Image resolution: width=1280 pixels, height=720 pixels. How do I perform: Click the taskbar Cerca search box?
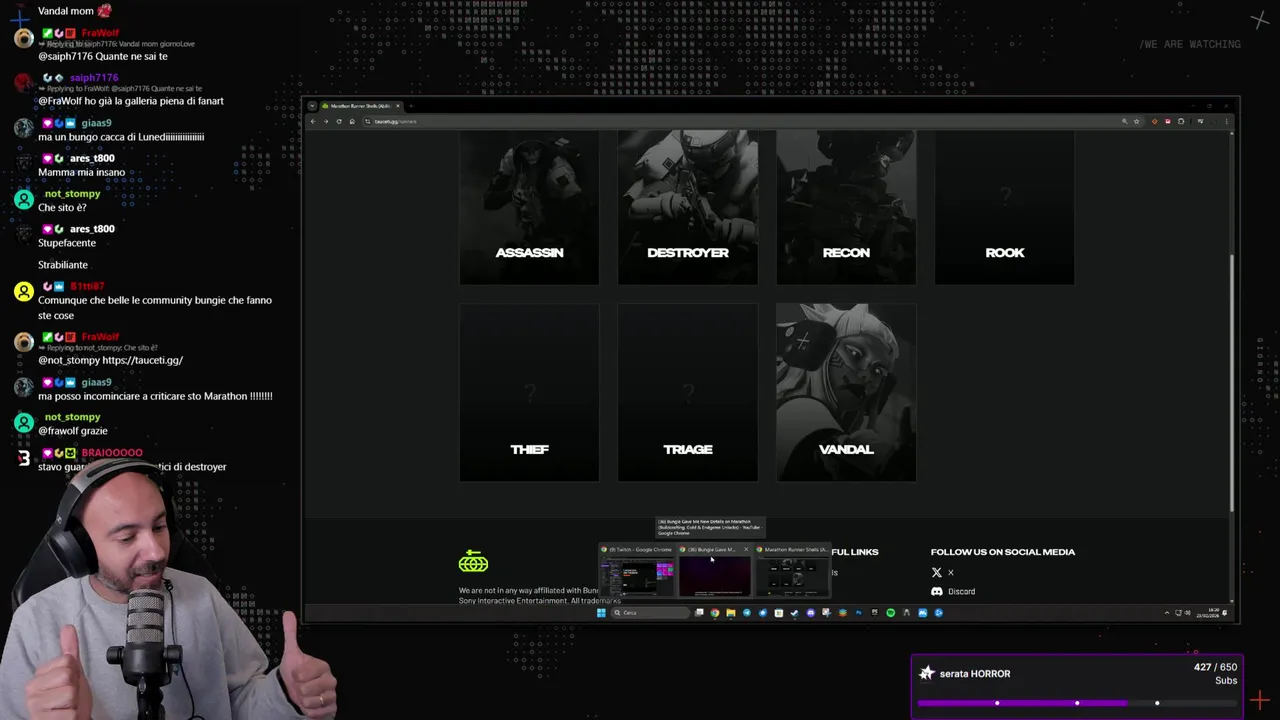[x=650, y=613]
